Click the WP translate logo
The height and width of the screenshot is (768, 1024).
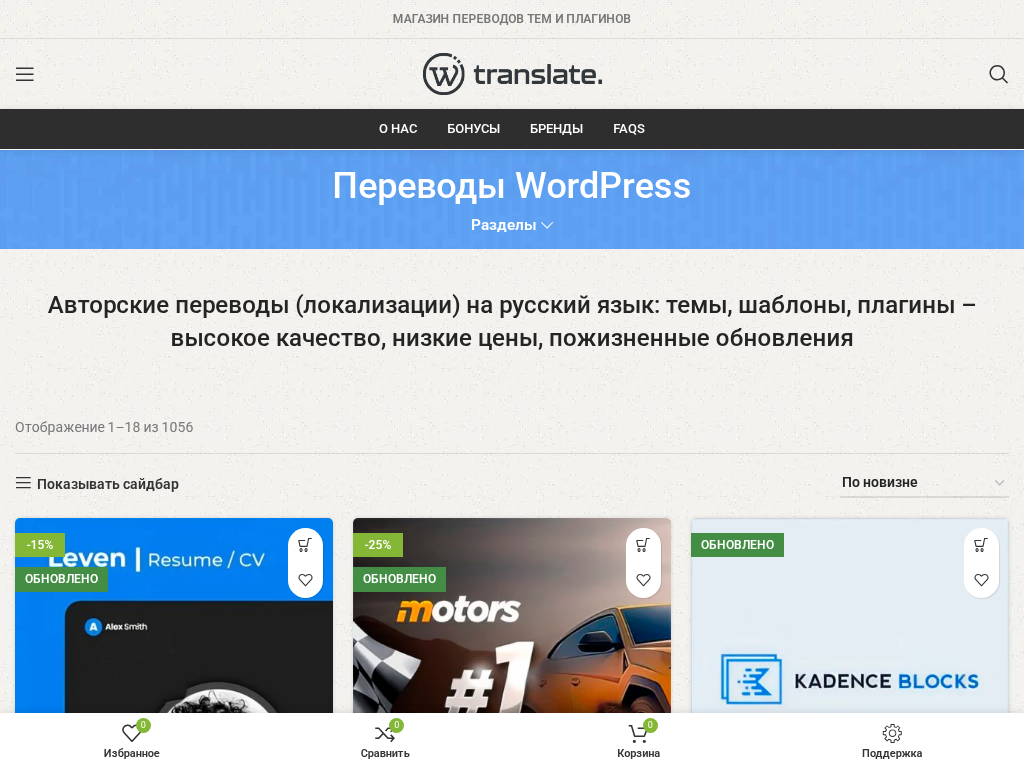click(x=512, y=74)
